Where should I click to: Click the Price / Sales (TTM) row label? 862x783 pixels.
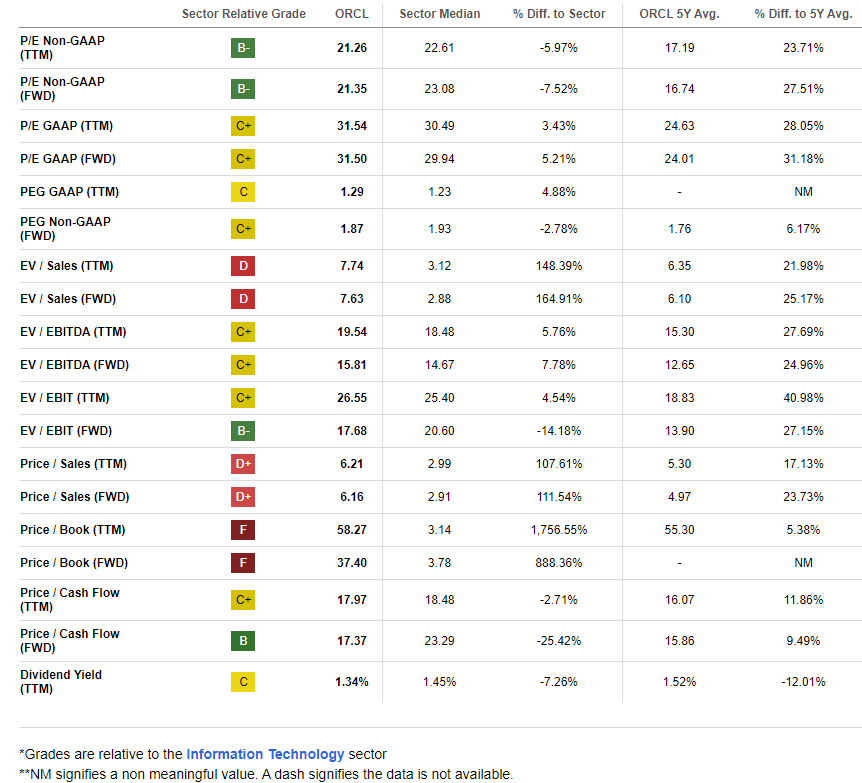[73, 464]
